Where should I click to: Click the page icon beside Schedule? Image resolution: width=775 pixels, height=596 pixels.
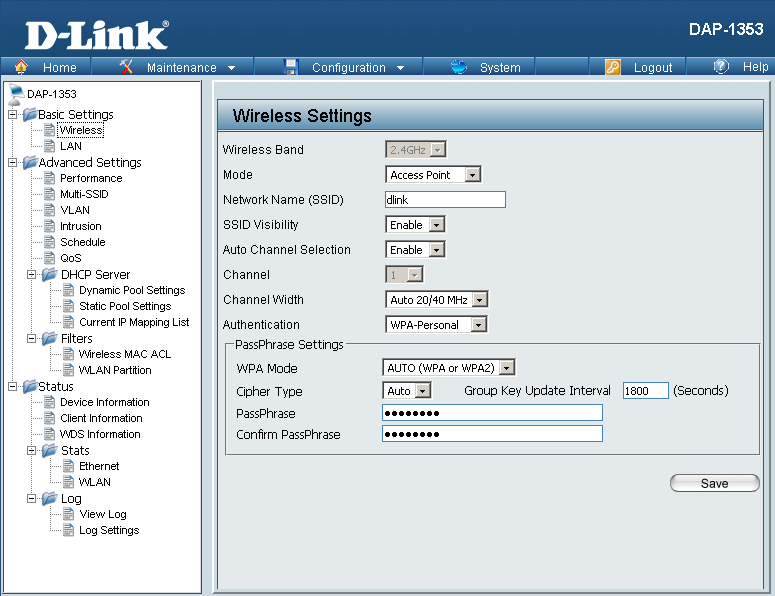tap(49, 242)
